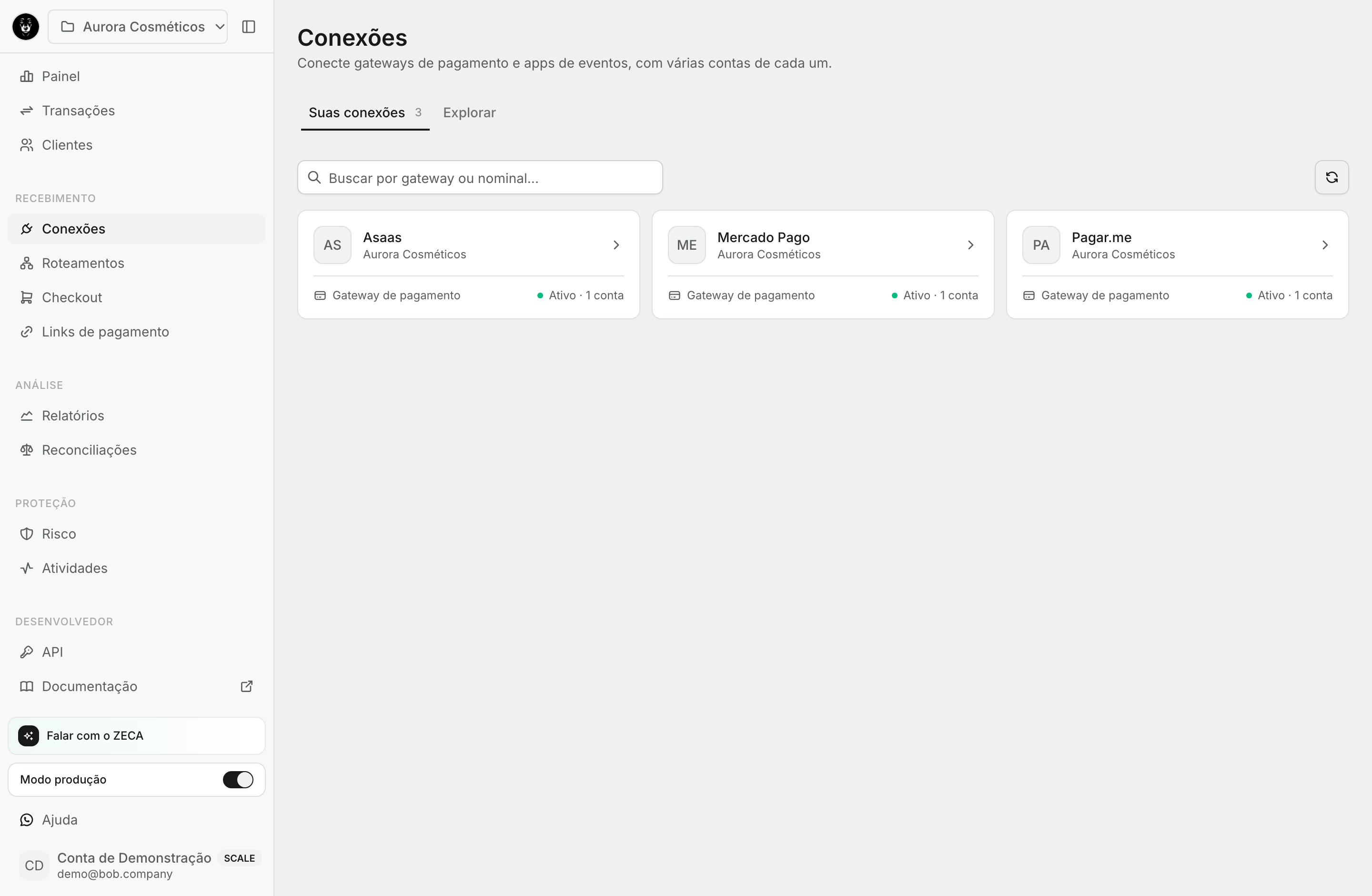
Task: Open the Asaas card chevron
Action: pos(616,245)
